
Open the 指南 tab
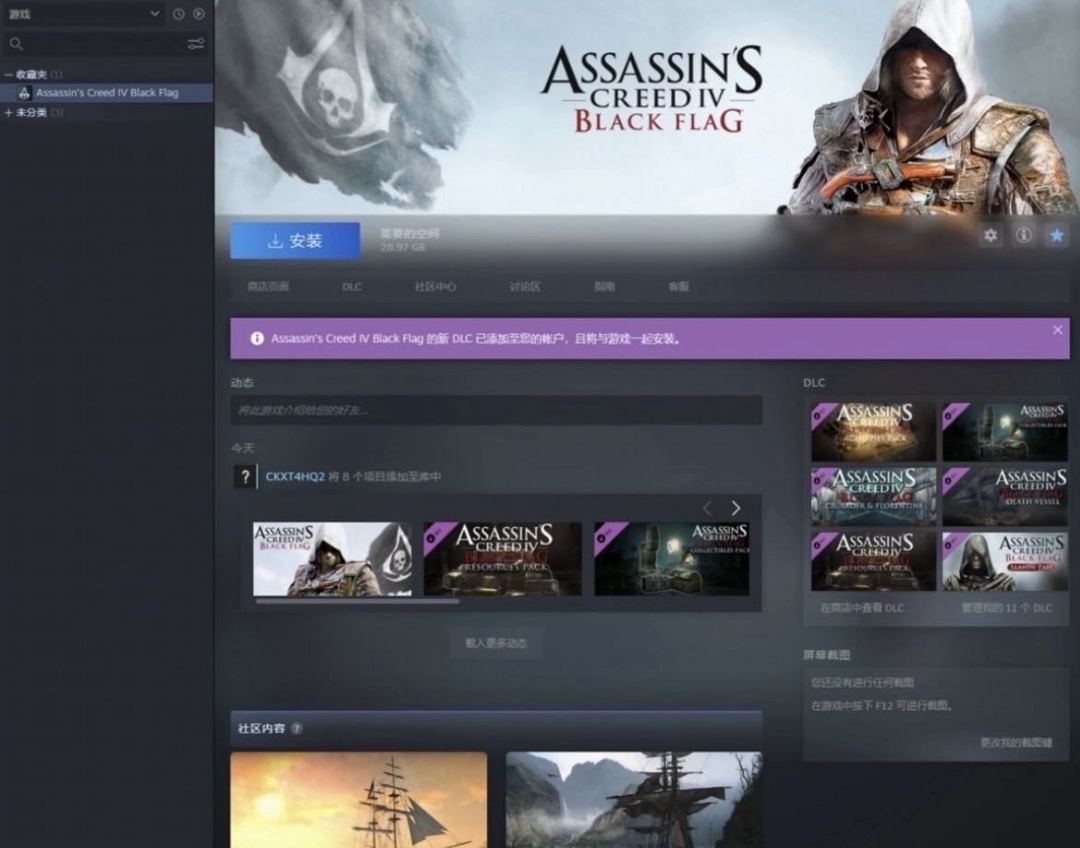coord(604,287)
